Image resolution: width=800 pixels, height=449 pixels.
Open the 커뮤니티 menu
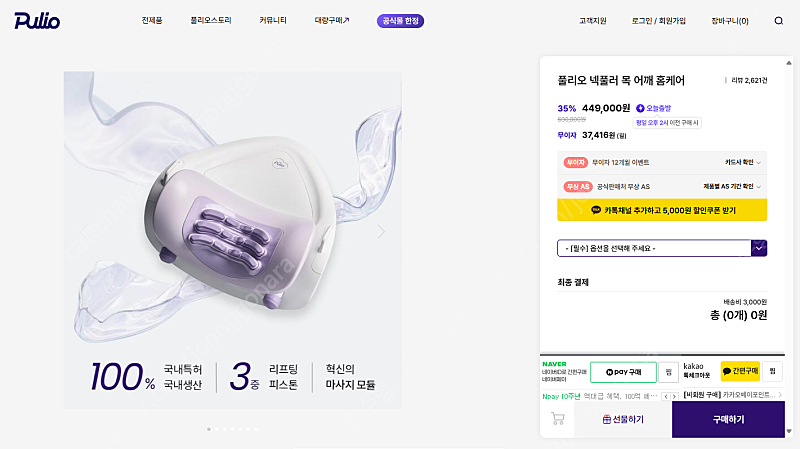coord(273,21)
